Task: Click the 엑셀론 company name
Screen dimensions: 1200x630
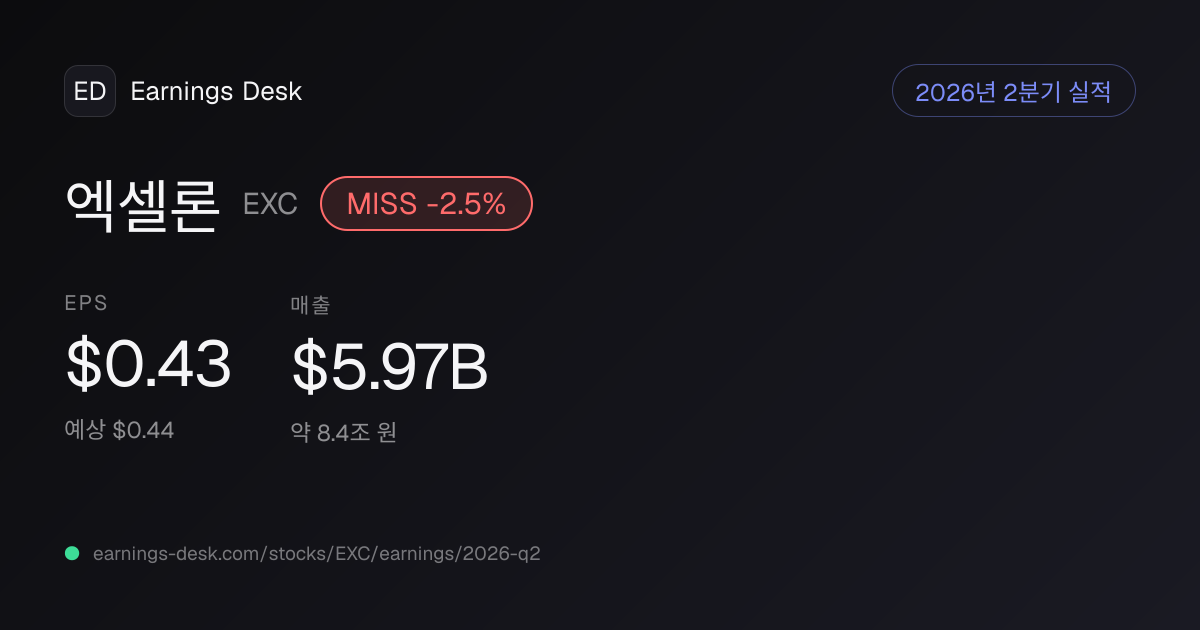Action: tap(141, 204)
